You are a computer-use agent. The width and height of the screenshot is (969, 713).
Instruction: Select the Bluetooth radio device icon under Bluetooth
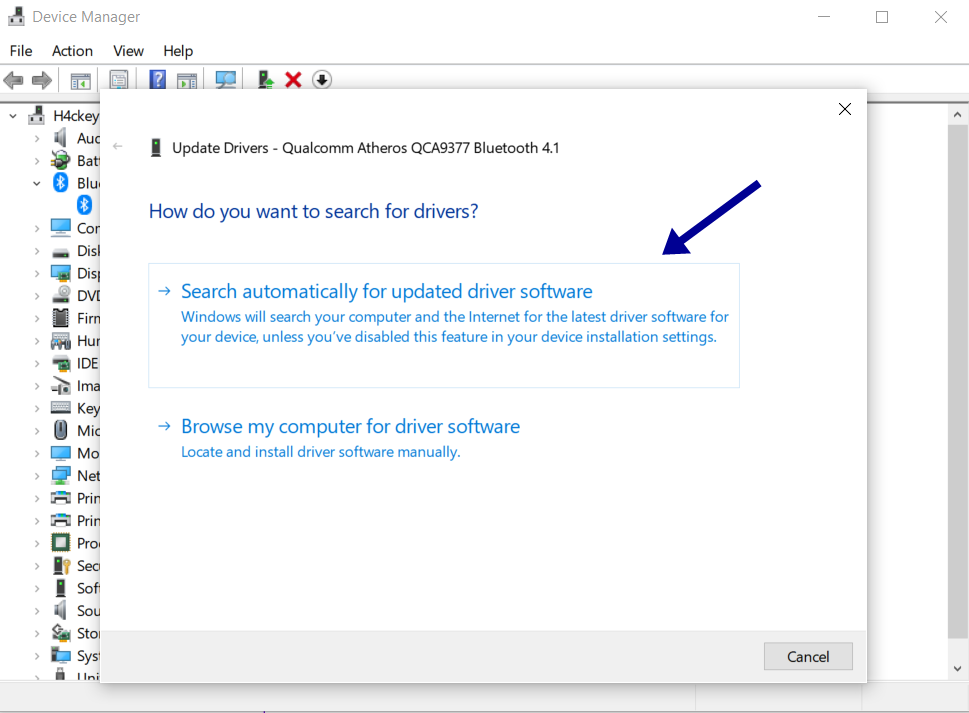(84, 204)
